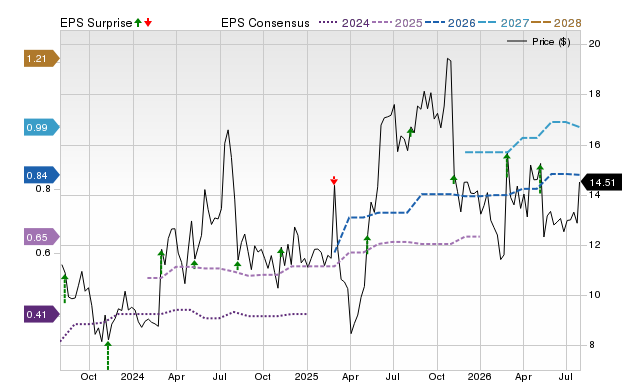Image resolution: width=640 pixels, height=382 pixels.
Task: Click the 16 price axis label
Action: click(x=594, y=144)
